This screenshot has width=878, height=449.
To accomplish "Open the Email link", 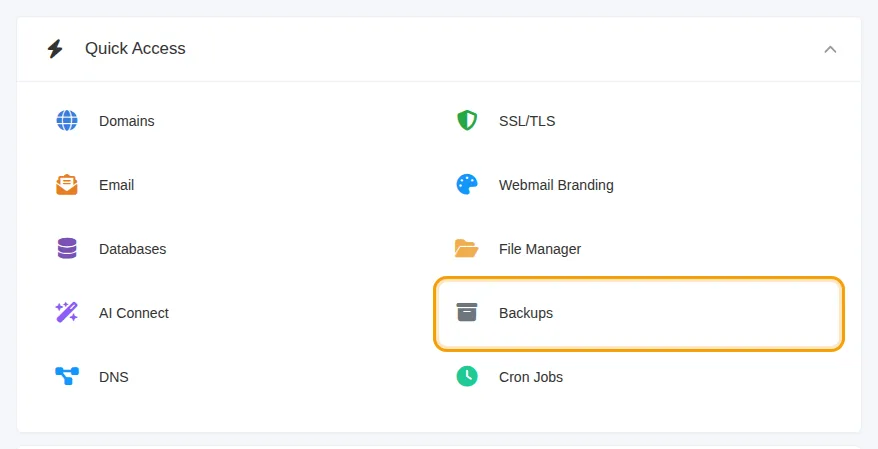I will click(x=116, y=185).
